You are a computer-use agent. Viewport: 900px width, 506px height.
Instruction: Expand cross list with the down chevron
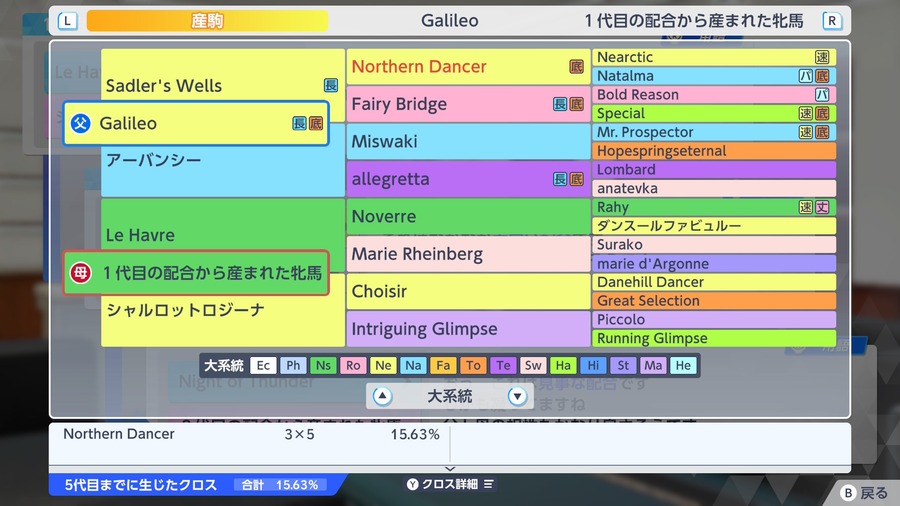(451, 469)
